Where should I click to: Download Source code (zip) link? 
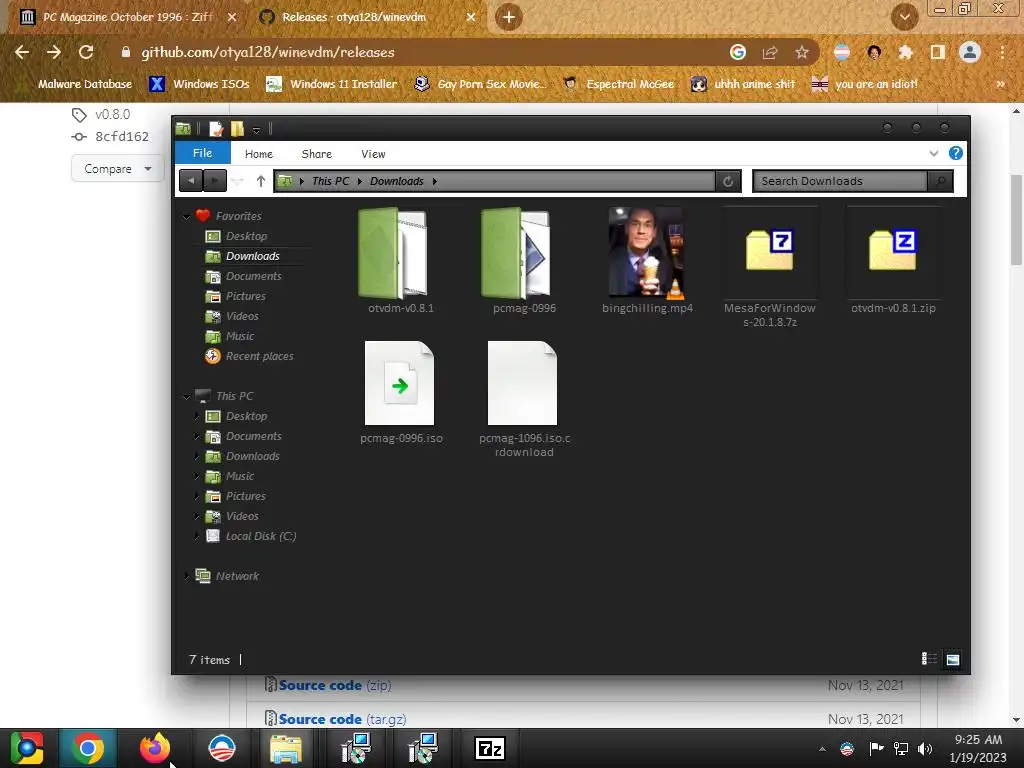[x=334, y=685]
